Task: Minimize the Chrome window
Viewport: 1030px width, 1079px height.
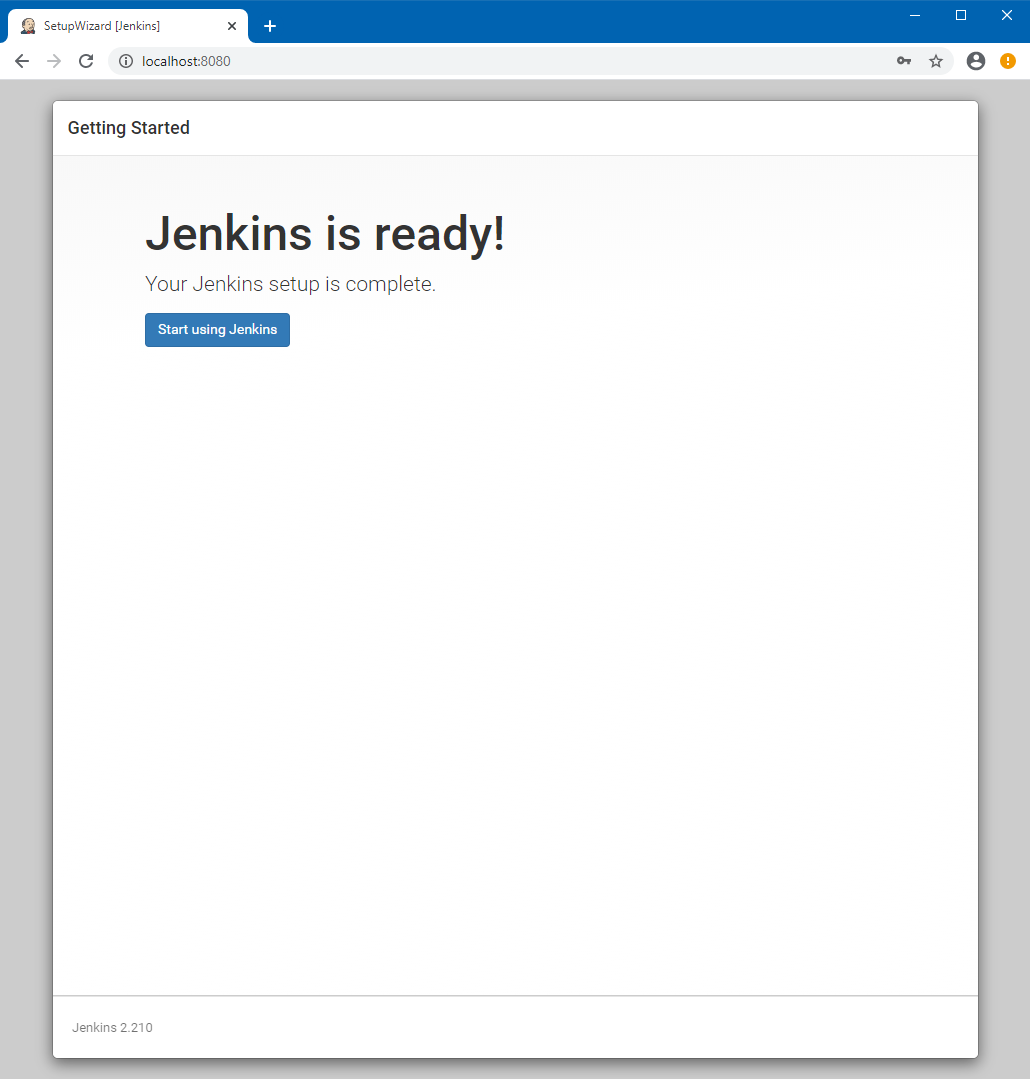Action: [x=915, y=15]
